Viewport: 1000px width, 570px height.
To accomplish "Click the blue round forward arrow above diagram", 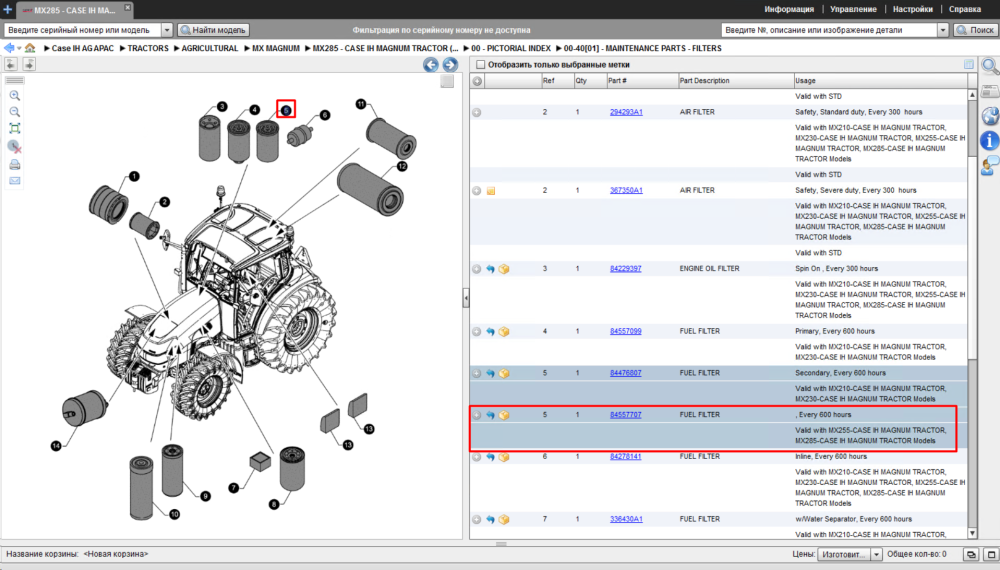I will point(450,64).
